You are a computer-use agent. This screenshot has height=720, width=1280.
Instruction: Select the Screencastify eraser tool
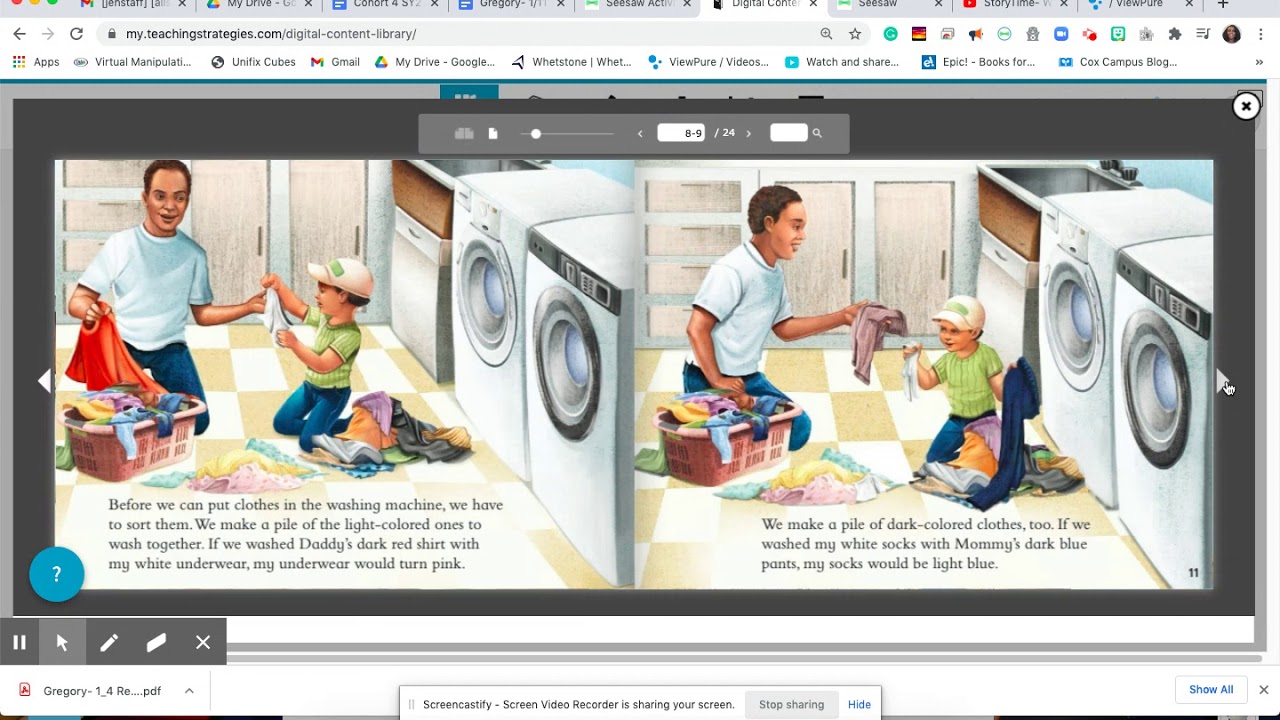click(x=156, y=642)
